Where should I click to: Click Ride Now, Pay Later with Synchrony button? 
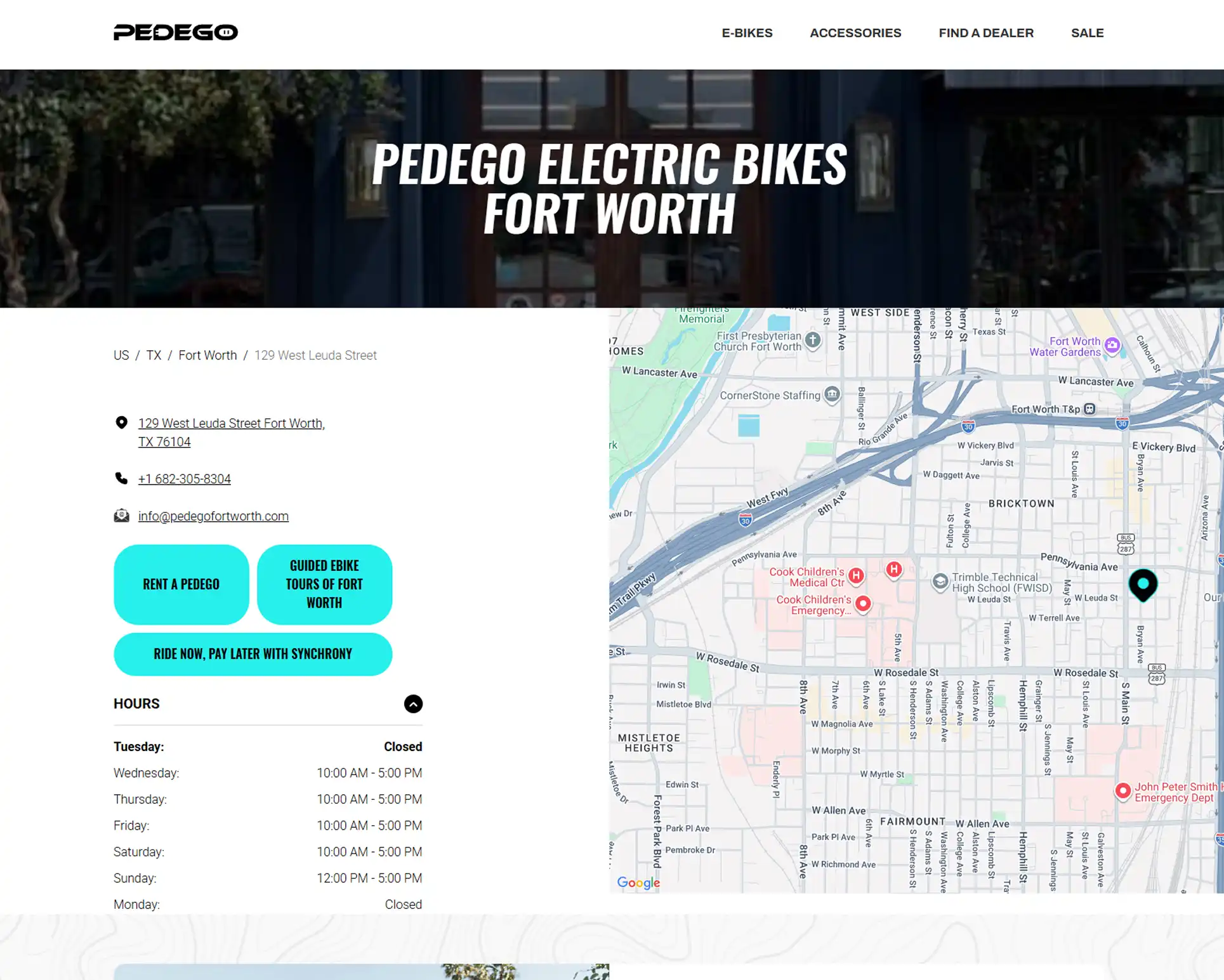253,654
